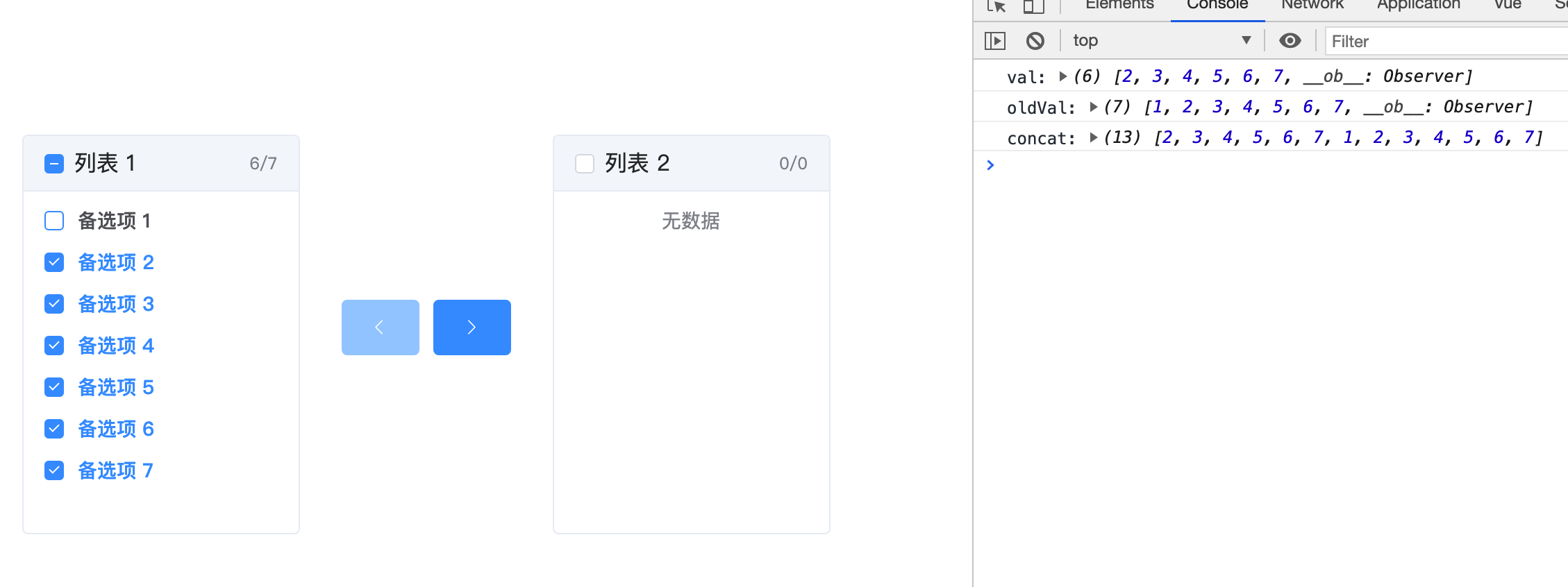Switch to the Elements tab
1568x587 pixels.
point(1119,6)
